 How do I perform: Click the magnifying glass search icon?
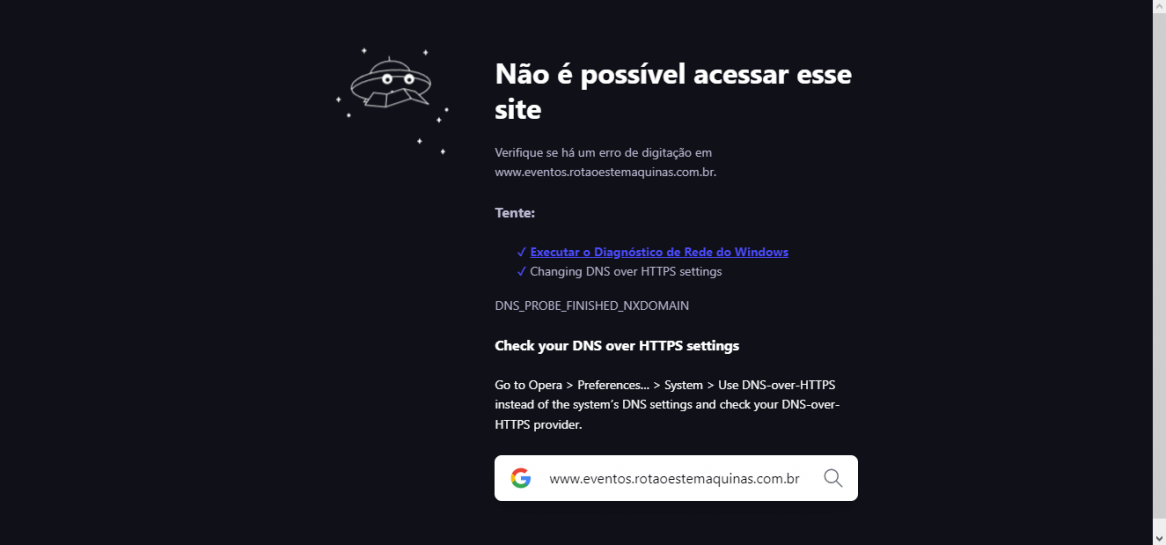point(833,478)
